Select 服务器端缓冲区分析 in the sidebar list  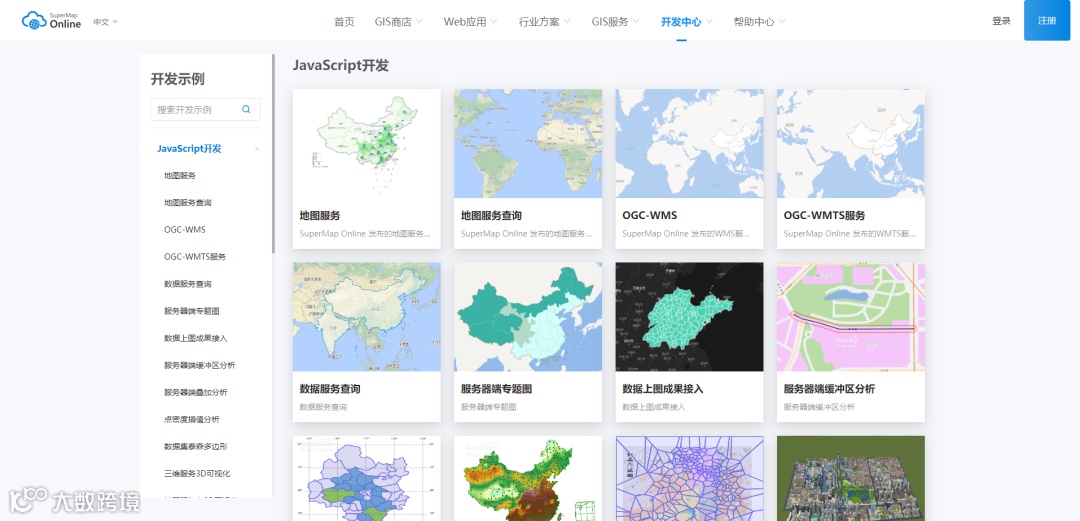[x=200, y=365]
